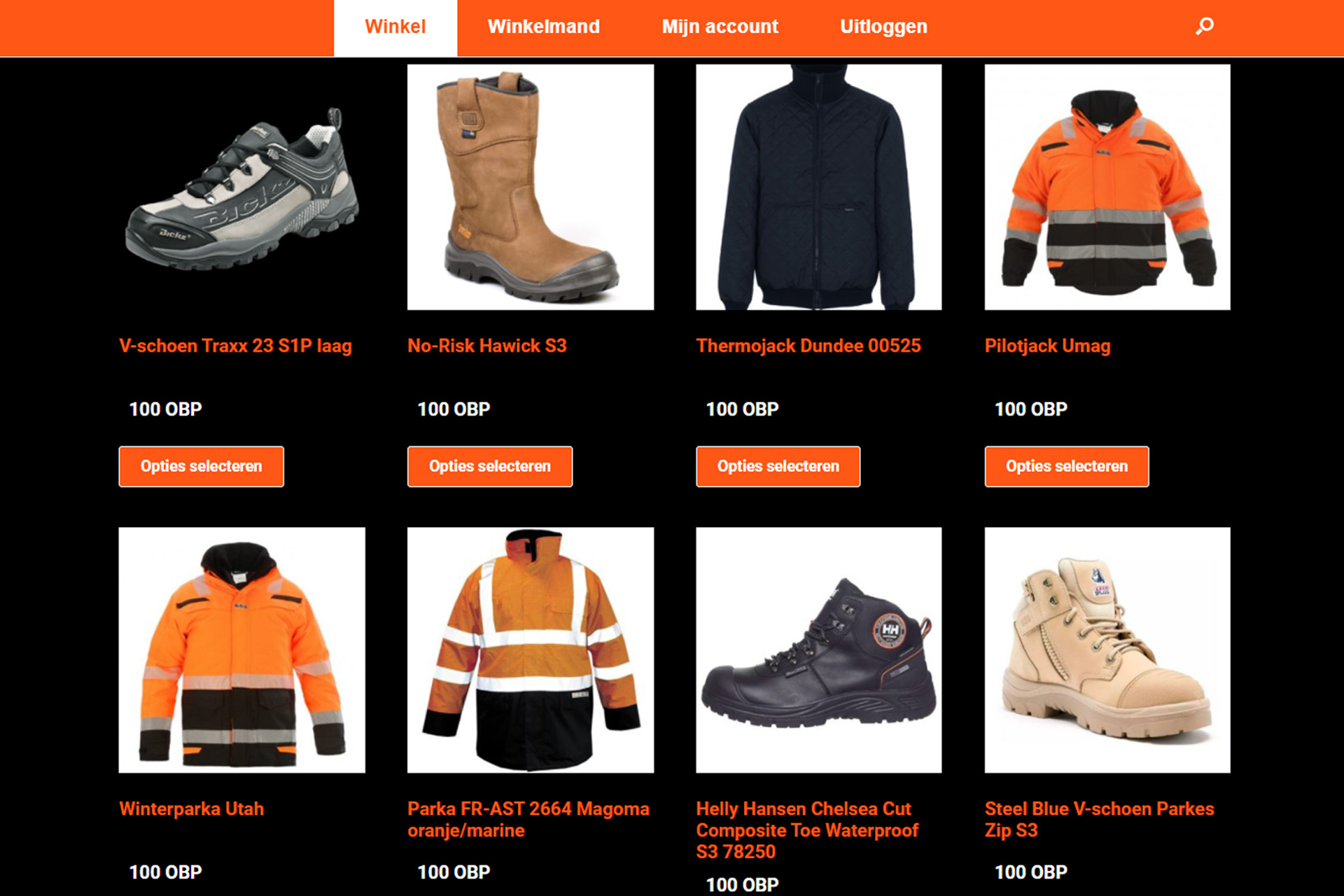Open the Pilotjack Umag product title
1344x896 pixels.
click(1047, 346)
